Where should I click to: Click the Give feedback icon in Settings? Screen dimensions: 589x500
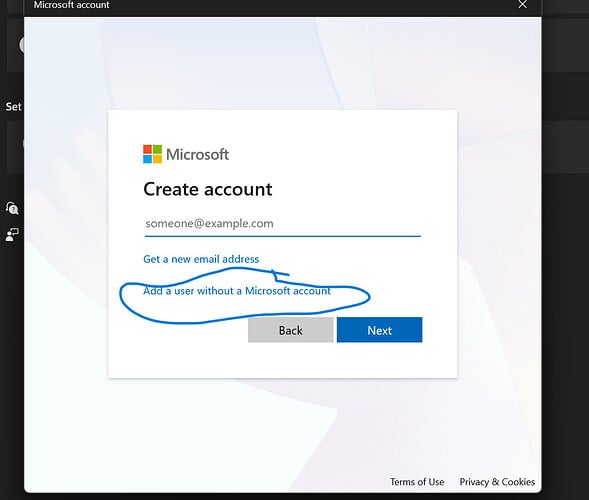point(12,235)
